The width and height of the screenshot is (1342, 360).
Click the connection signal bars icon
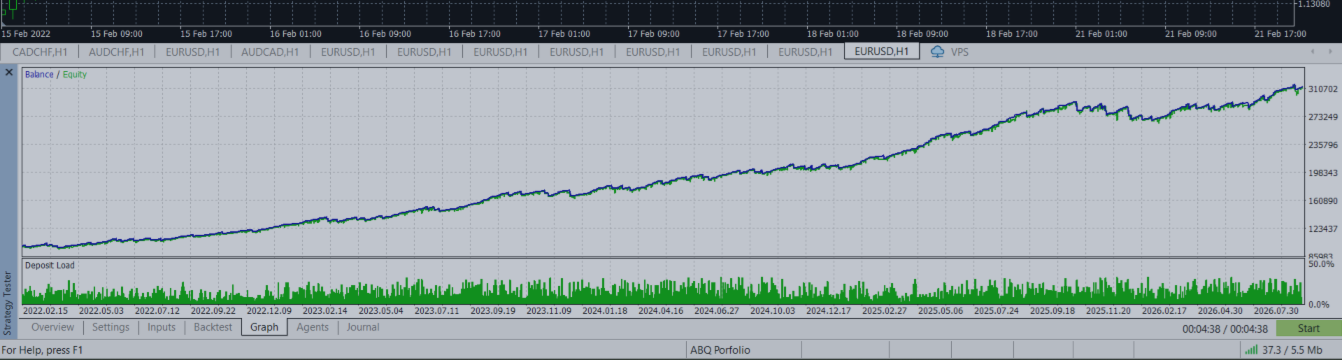click(x=1250, y=349)
